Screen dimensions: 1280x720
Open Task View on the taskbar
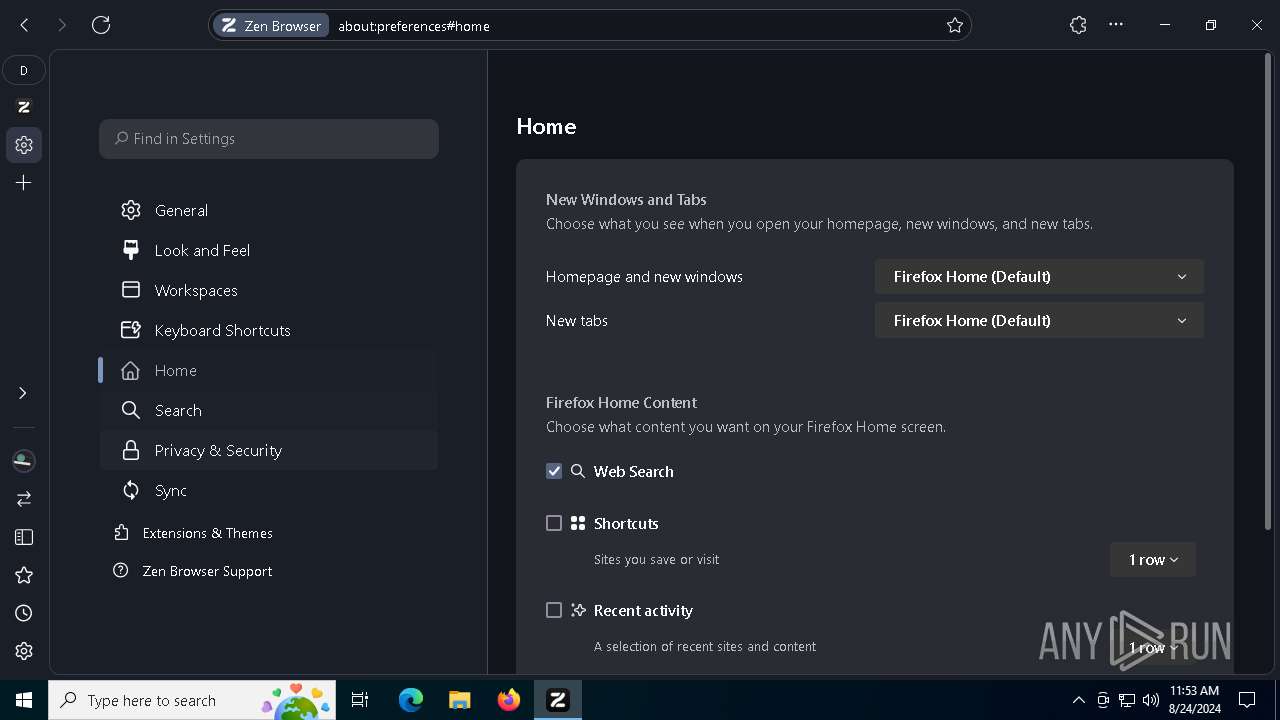click(360, 700)
